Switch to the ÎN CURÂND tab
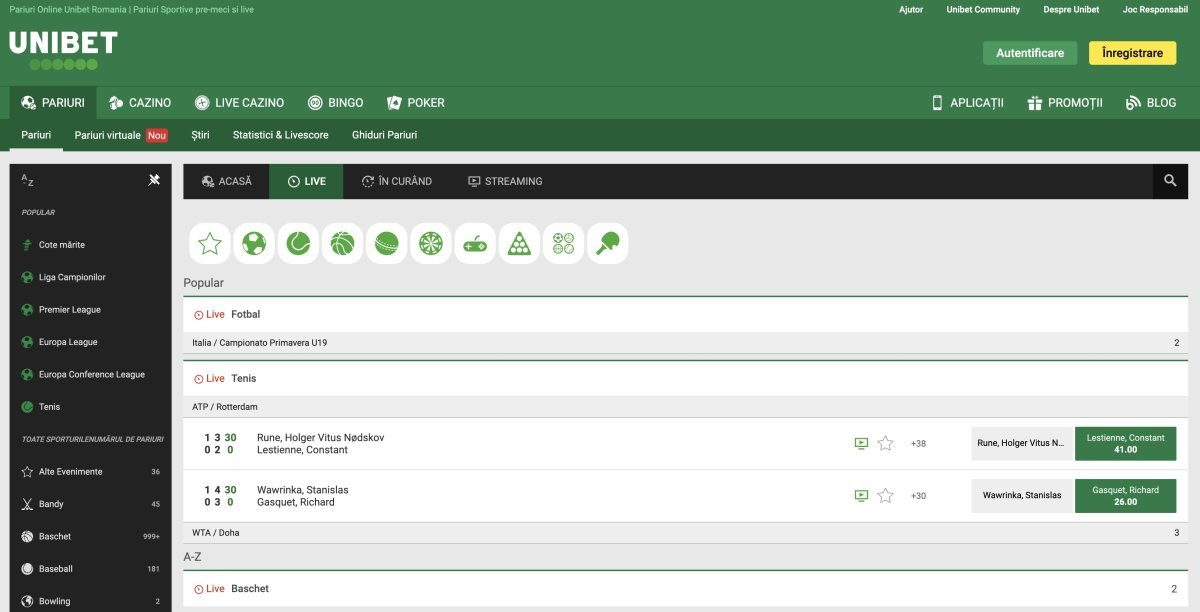The width and height of the screenshot is (1200, 612). coord(397,181)
